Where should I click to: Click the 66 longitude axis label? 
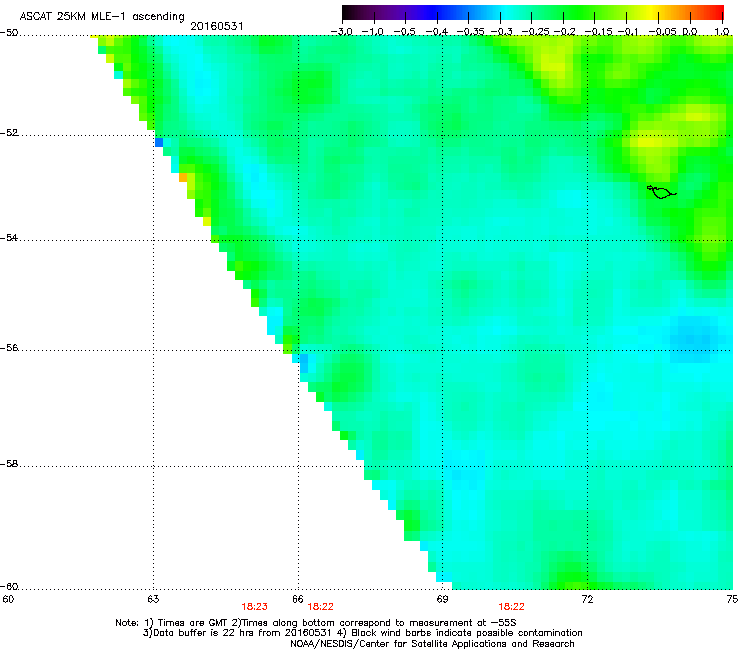[298, 599]
